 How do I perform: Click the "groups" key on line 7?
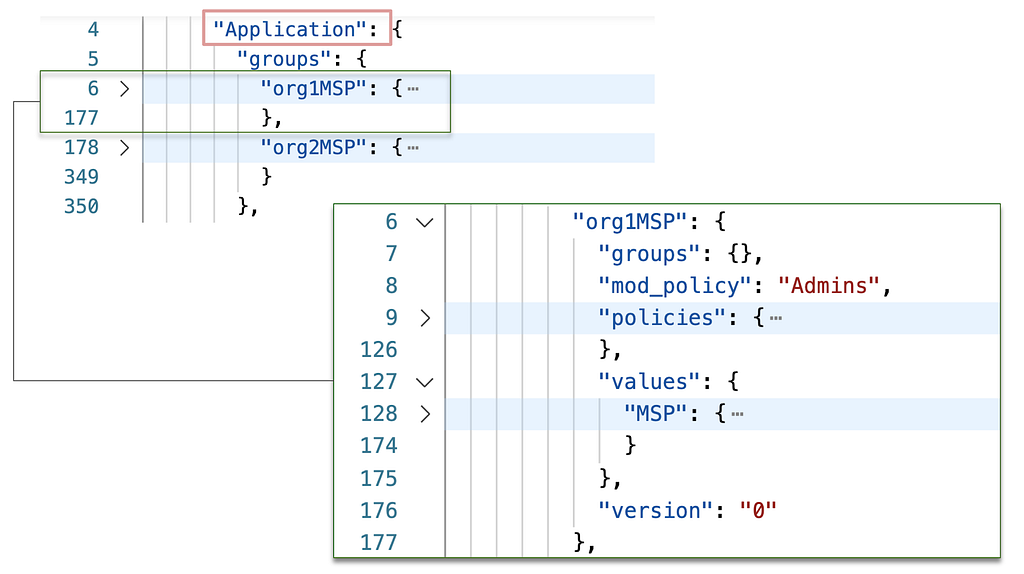[x=648, y=254]
